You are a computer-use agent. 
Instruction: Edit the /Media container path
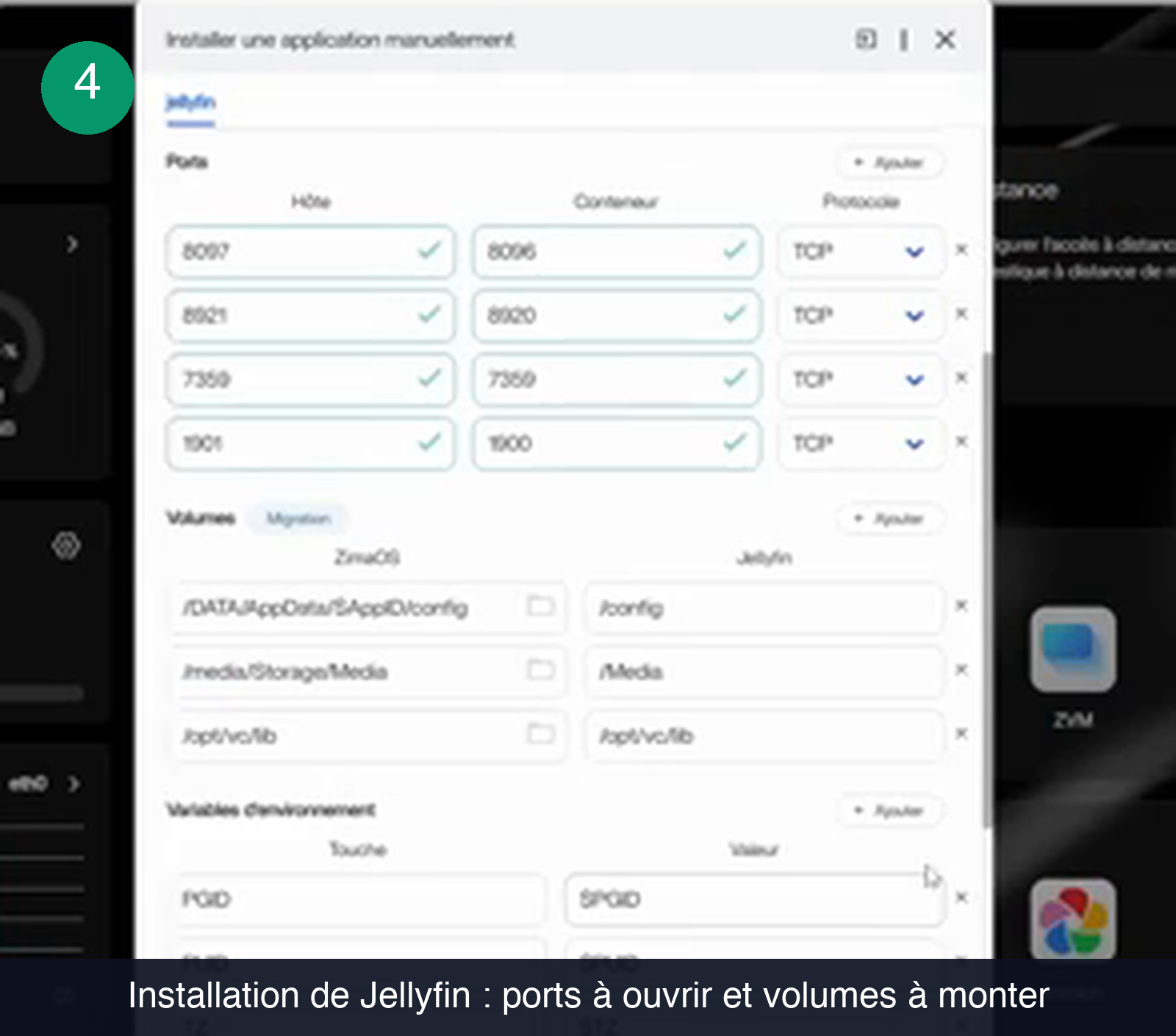click(764, 672)
